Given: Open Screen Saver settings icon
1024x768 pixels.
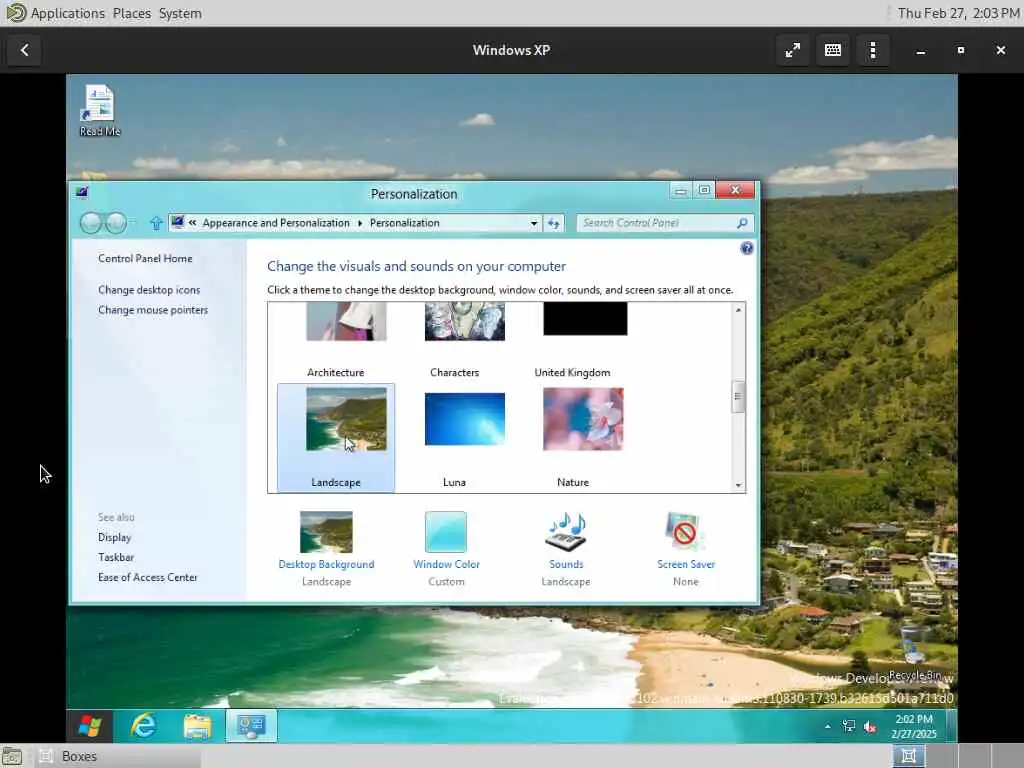Looking at the screenshot, I should click(685, 532).
